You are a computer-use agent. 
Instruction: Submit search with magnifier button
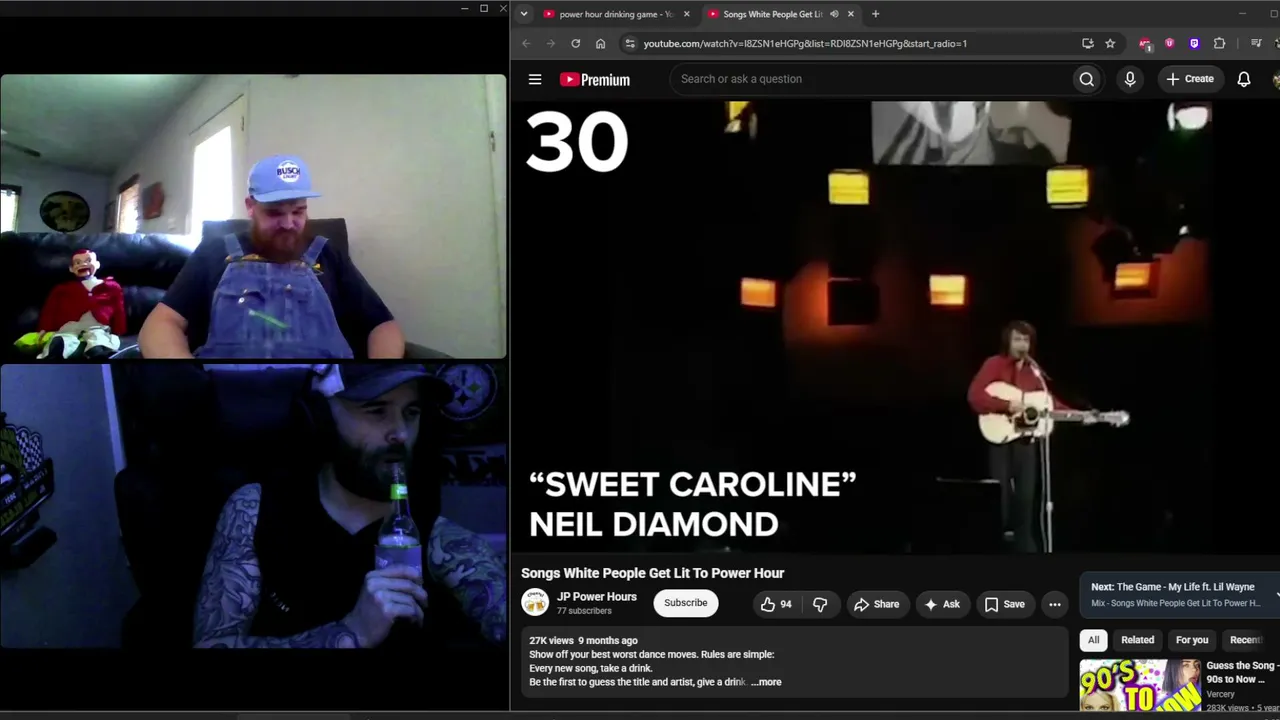tap(1087, 79)
